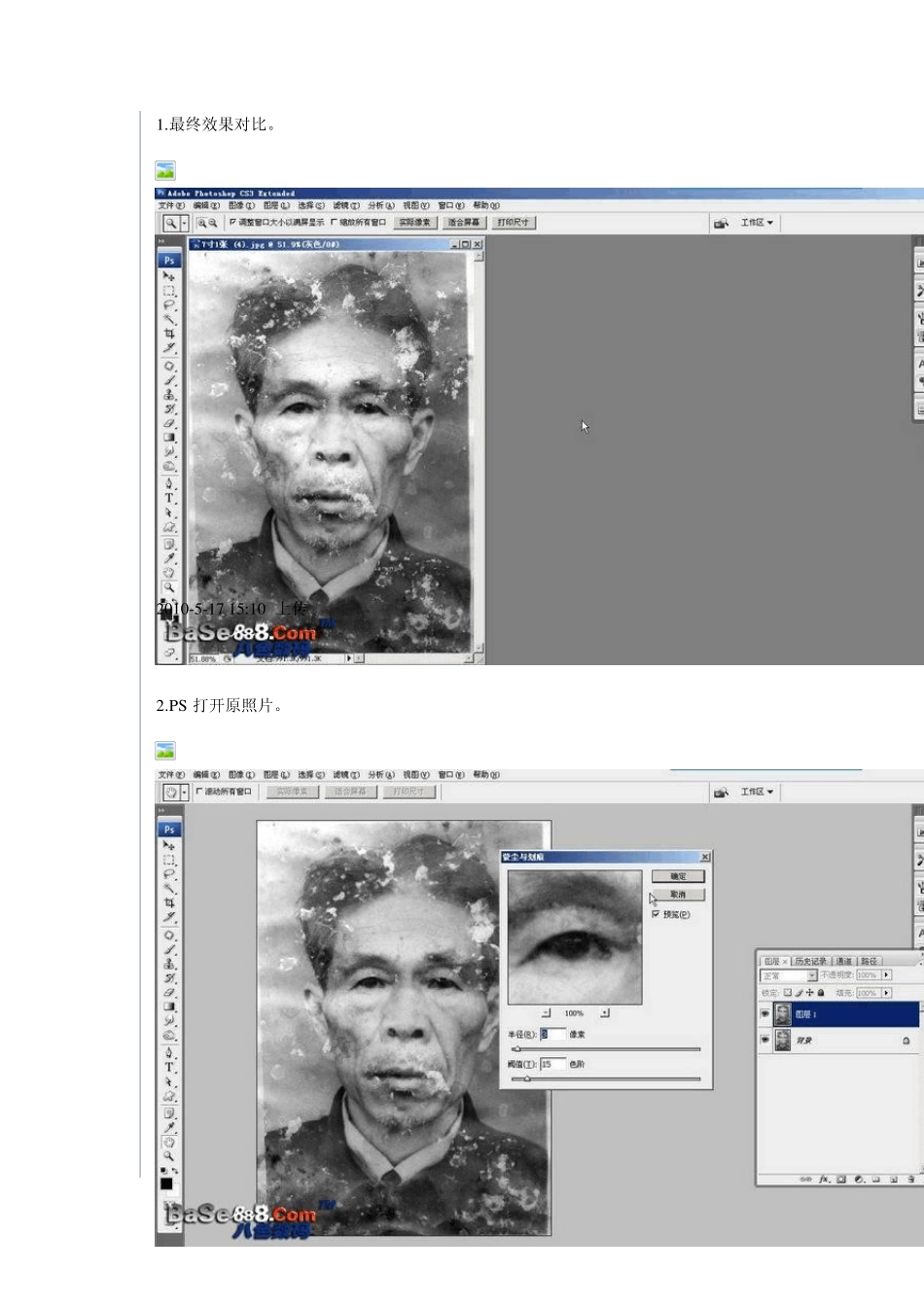The height and width of the screenshot is (1307, 924).
Task: Hide the 图层 1 layer eye
Action: 764,1014
